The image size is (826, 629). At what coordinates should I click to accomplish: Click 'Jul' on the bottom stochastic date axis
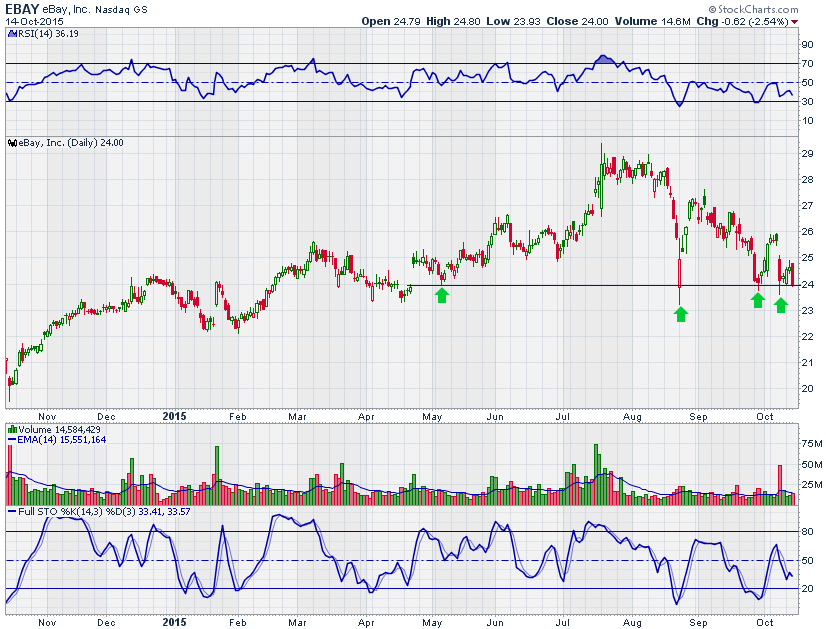pyautogui.click(x=563, y=623)
